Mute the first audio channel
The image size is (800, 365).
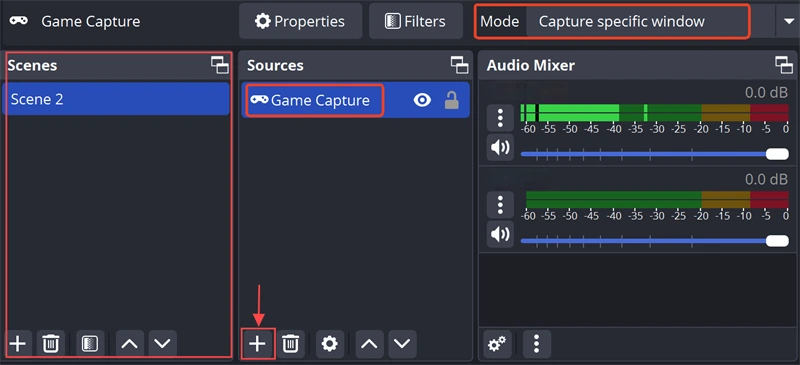tap(500, 148)
